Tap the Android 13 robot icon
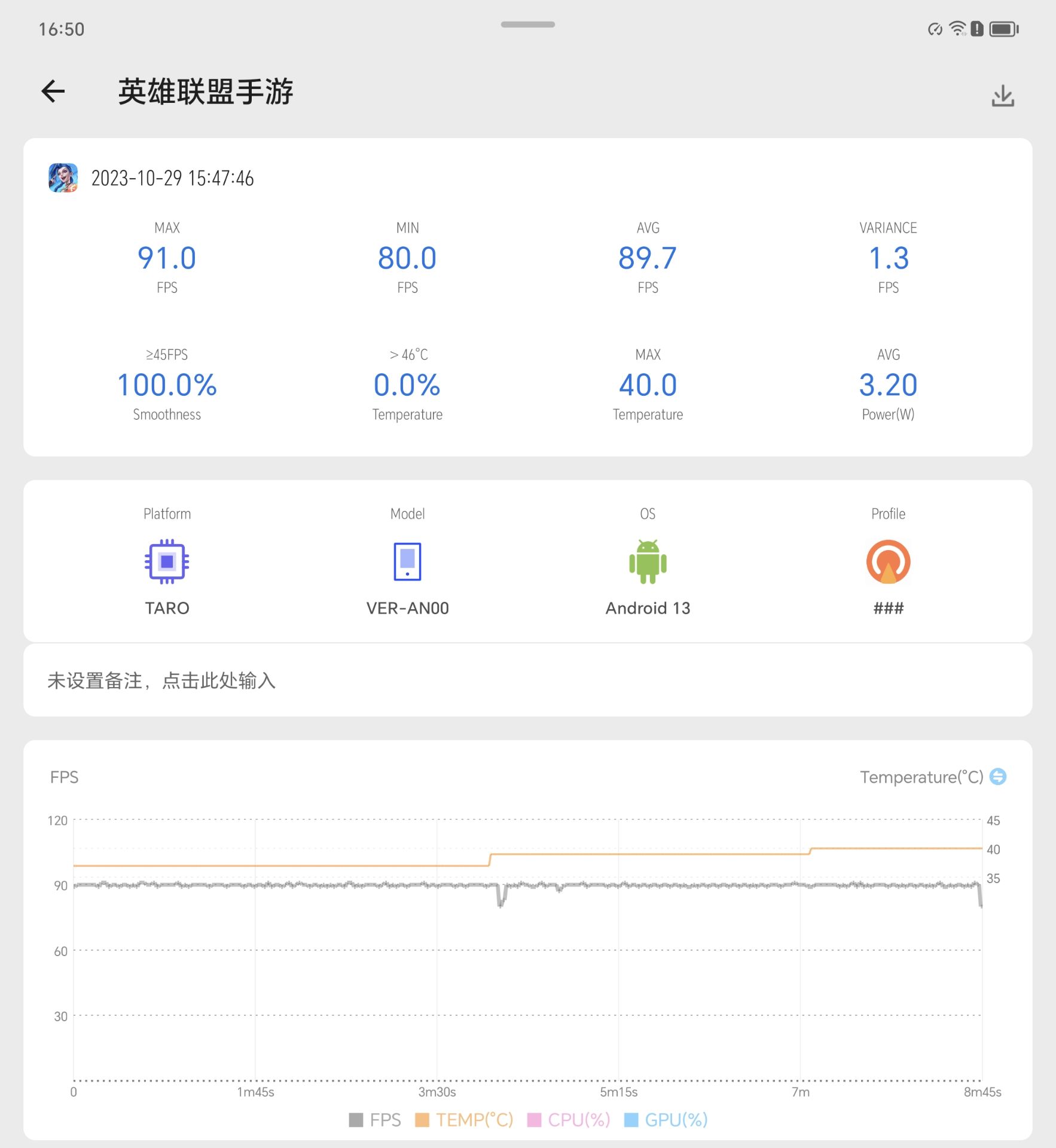This screenshot has height=1148, width=1056. coord(648,561)
